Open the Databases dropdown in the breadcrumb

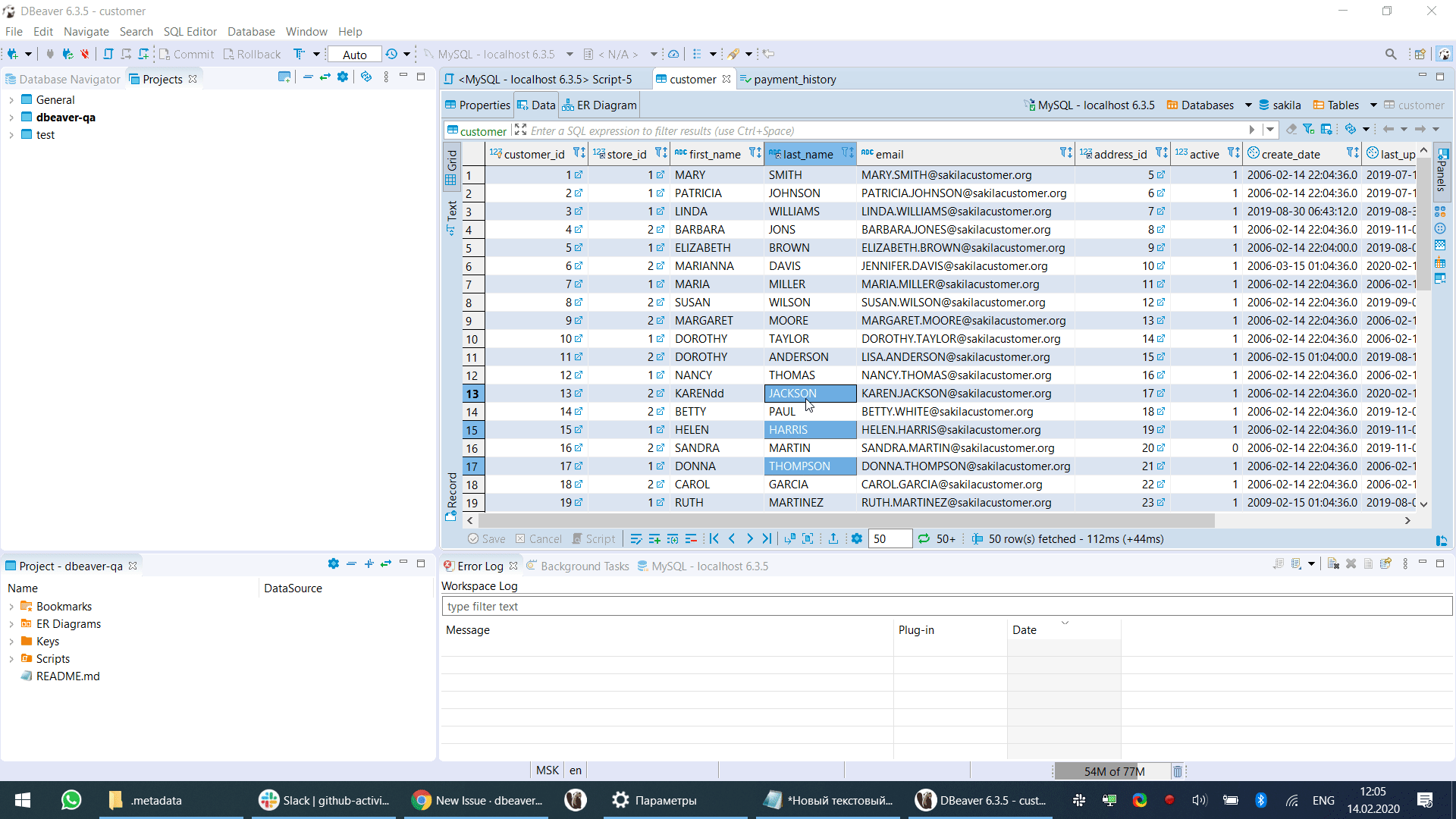click(x=1248, y=105)
